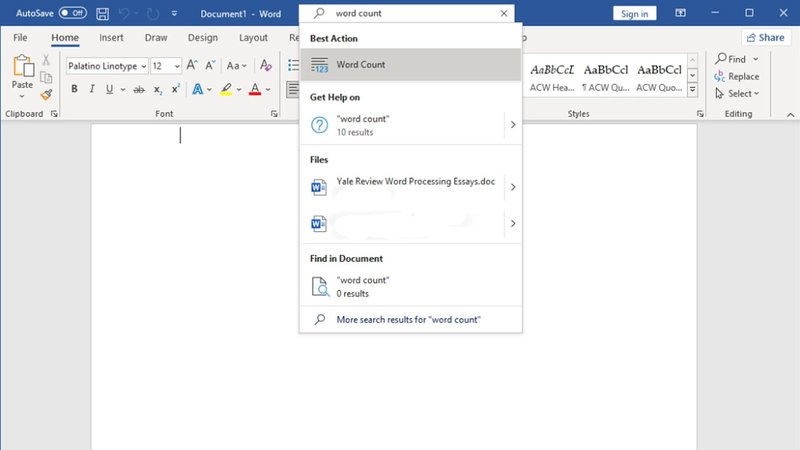800x450 pixels.
Task: Toggle Italic formatting
Action: [x=93, y=90]
